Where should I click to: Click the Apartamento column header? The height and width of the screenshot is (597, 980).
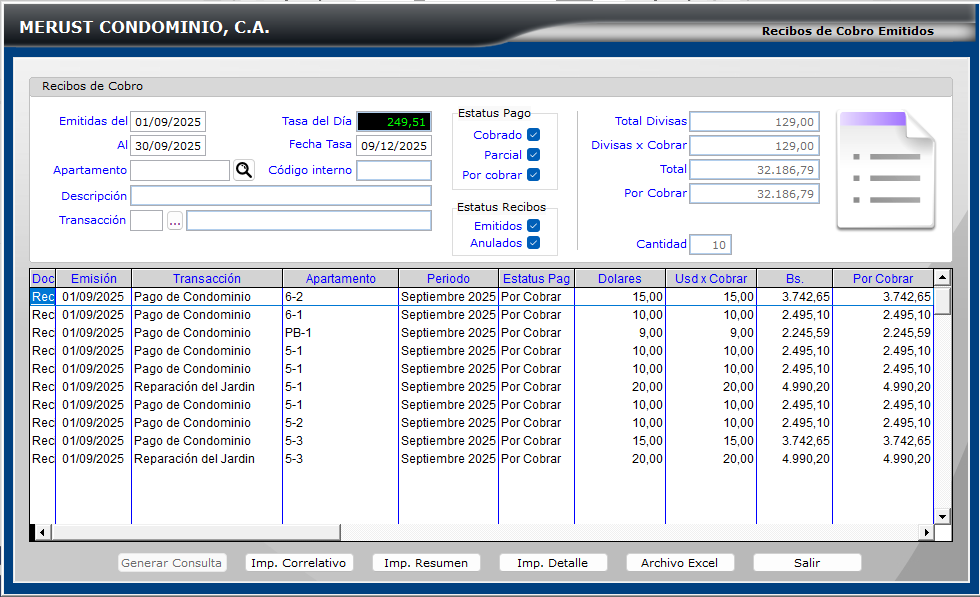point(340,279)
